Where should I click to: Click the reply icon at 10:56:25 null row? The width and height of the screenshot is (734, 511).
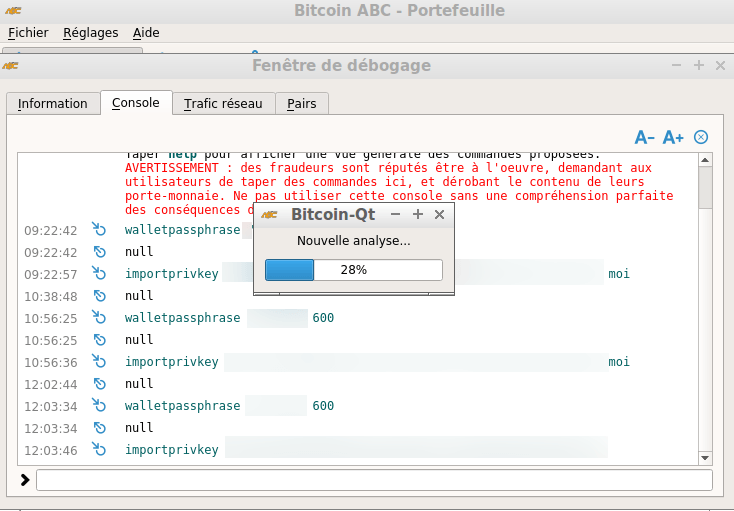point(99,340)
